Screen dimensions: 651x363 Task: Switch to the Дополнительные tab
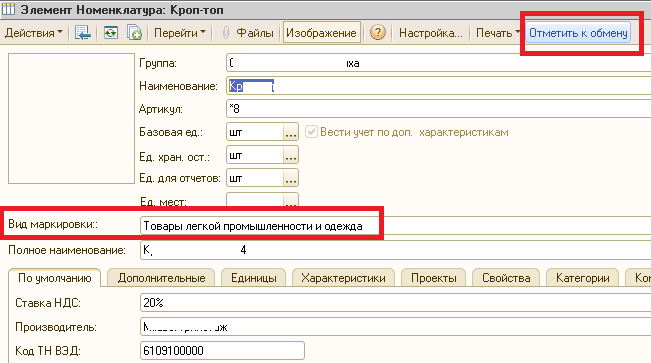161,278
